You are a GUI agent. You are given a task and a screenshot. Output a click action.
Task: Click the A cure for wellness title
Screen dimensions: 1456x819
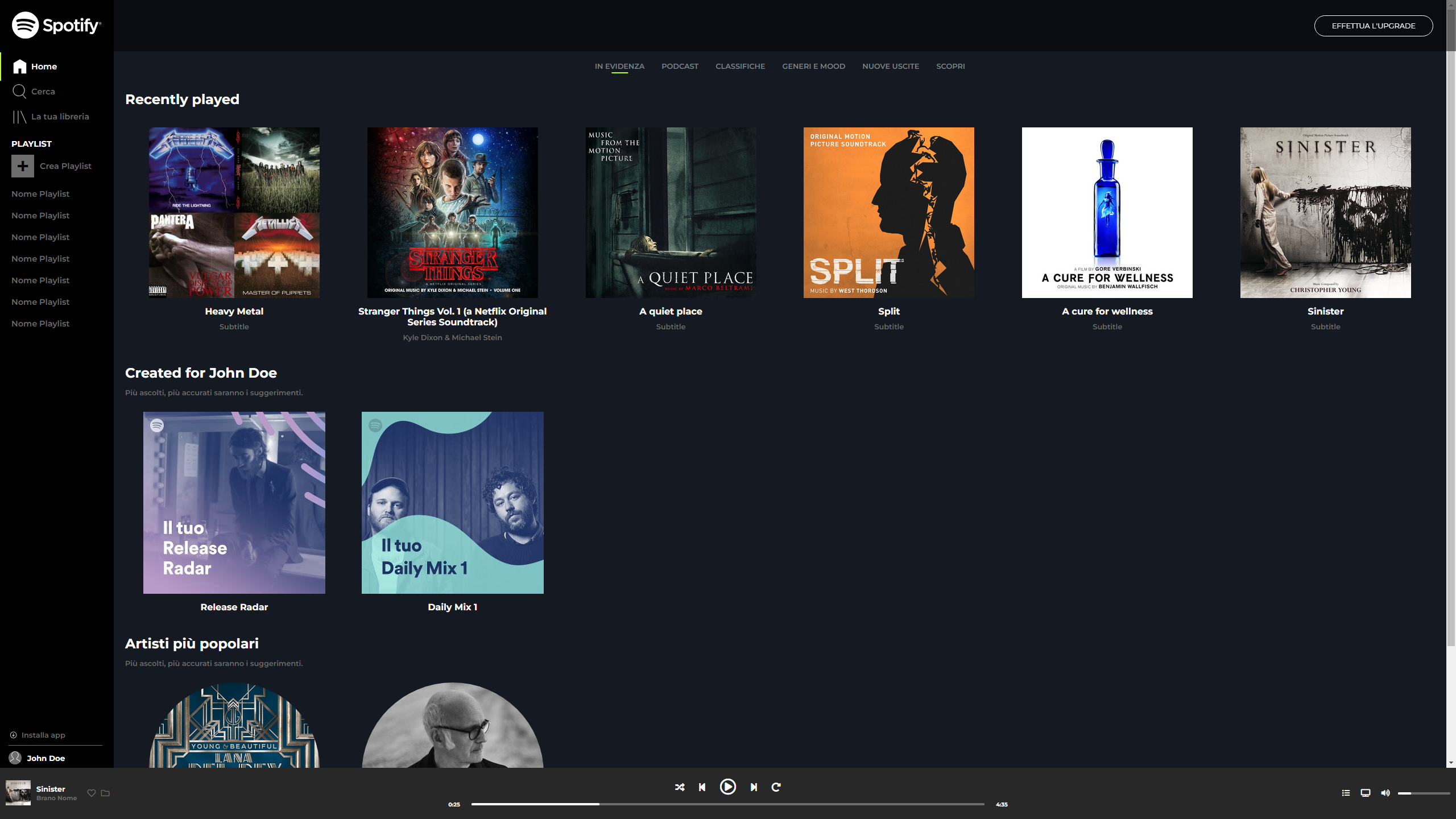tap(1107, 311)
